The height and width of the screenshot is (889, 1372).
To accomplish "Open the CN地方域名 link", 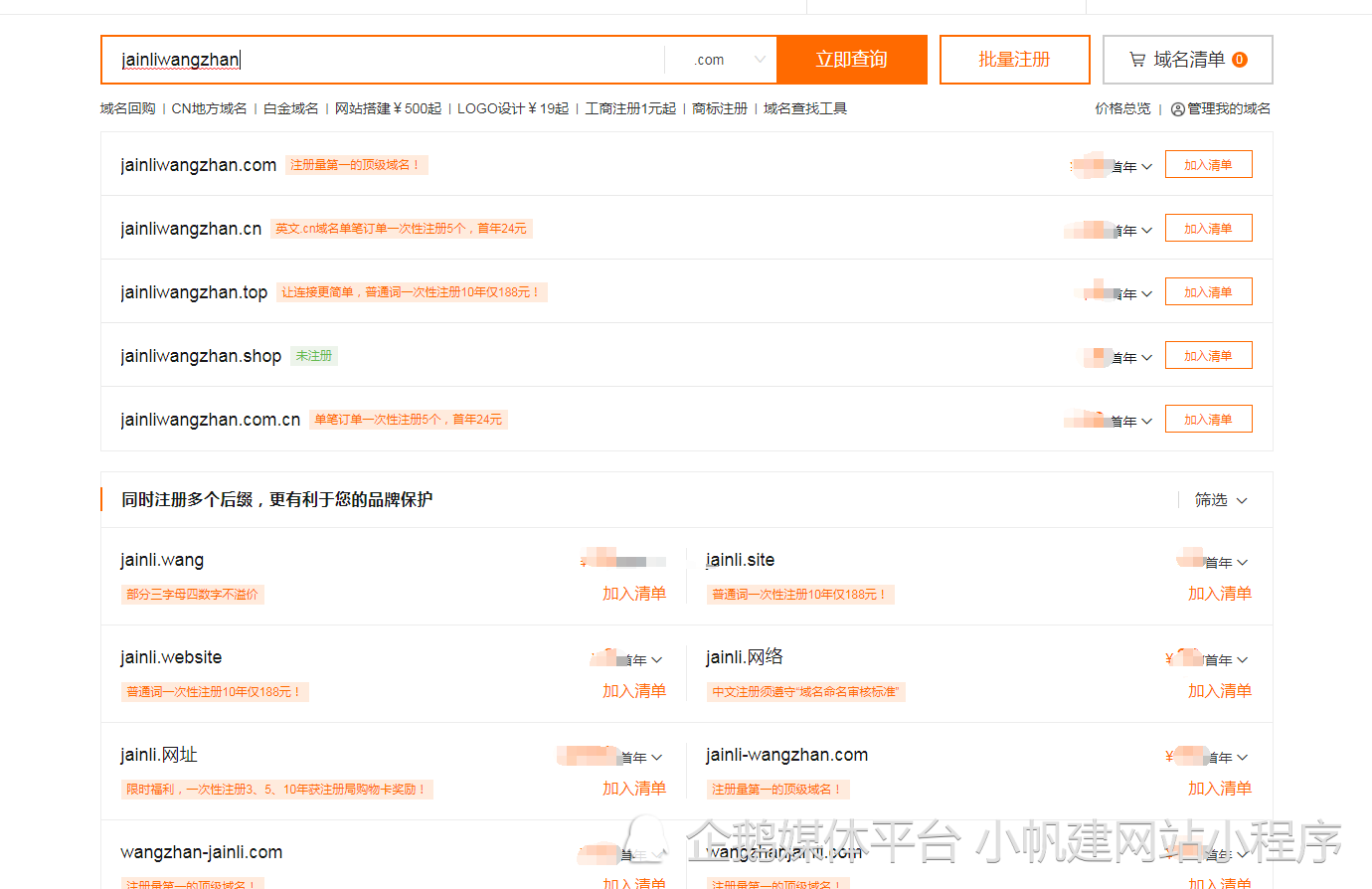I will (x=209, y=108).
